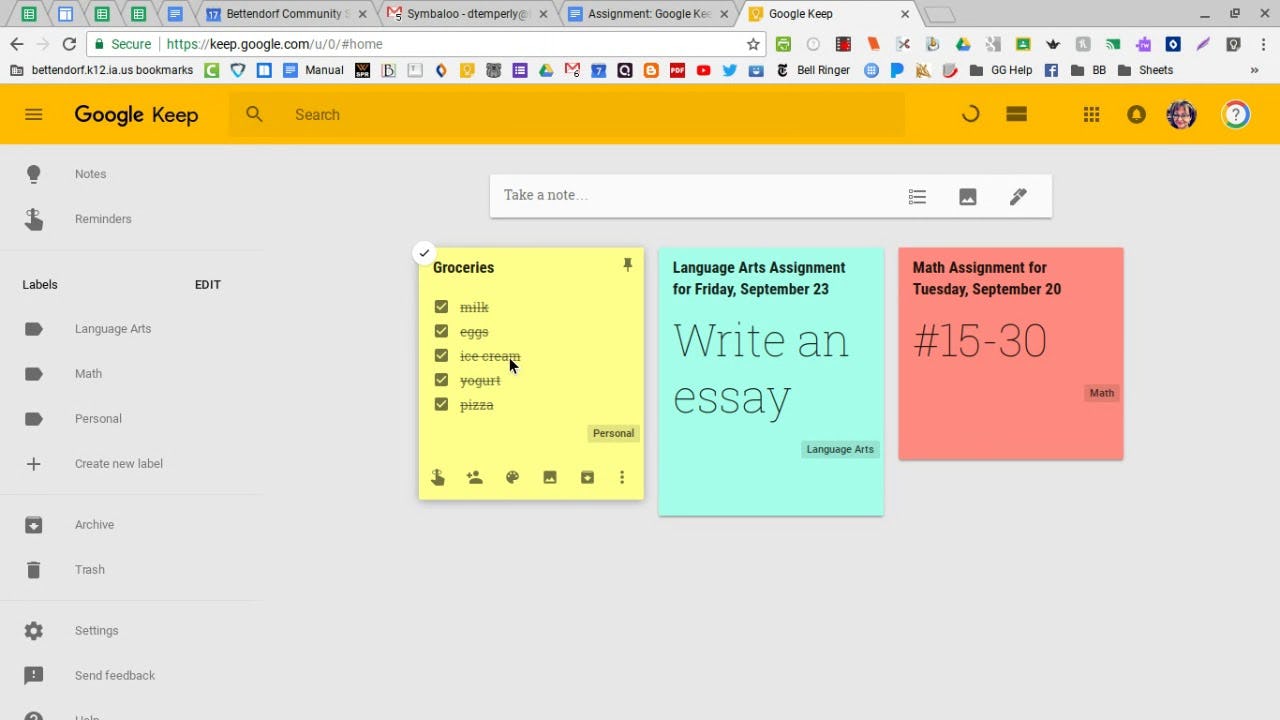The width and height of the screenshot is (1280, 720).
Task: Open the color palette for Groceries
Action: (512, 477)
